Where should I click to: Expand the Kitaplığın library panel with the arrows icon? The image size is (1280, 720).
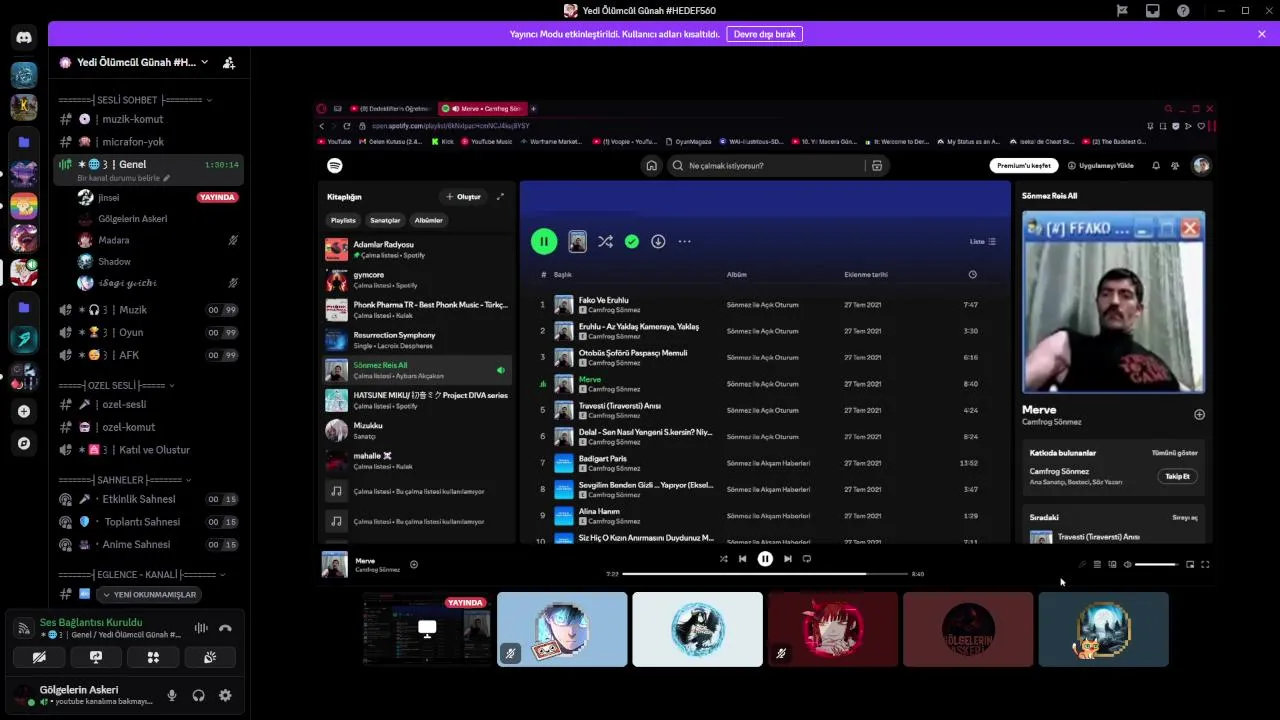point(500,197)
